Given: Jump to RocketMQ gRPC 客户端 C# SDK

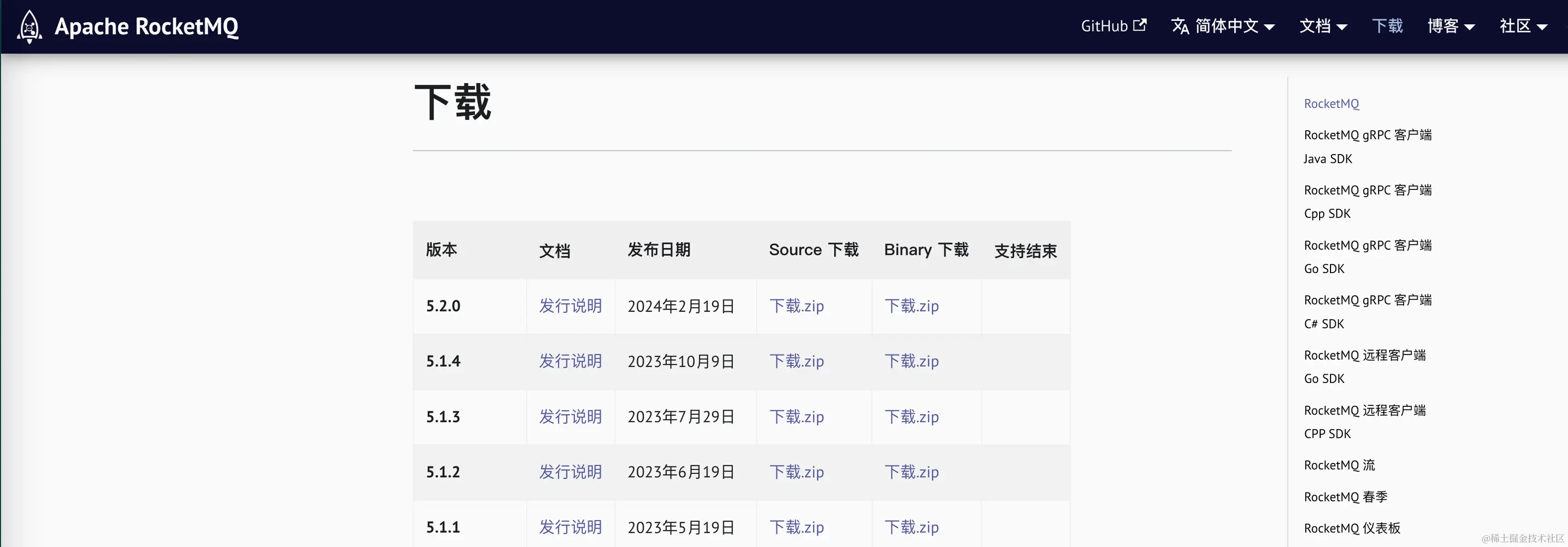Looking at the screenshot, I should tap(1367, 312).
